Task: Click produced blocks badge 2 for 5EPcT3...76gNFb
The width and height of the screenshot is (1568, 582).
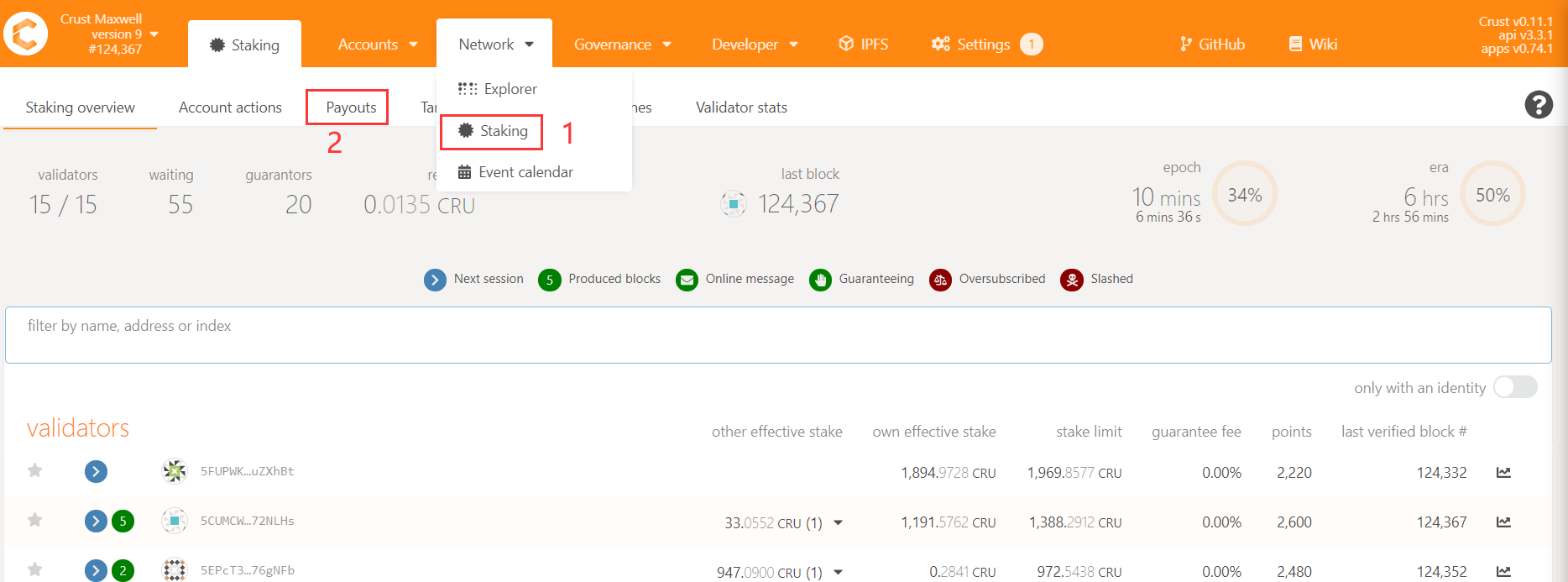Action: 123,570
